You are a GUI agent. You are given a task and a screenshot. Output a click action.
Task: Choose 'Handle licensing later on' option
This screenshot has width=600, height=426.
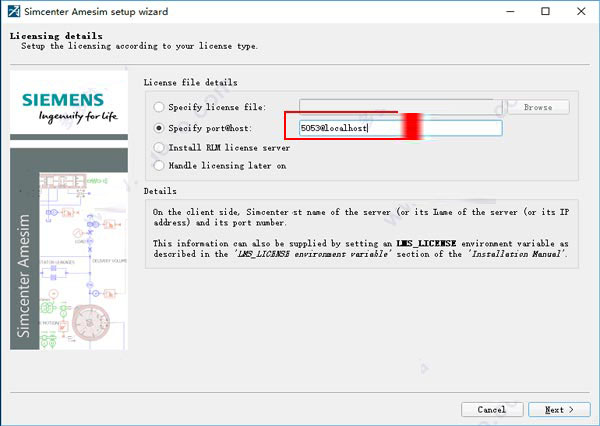(159, 165)
